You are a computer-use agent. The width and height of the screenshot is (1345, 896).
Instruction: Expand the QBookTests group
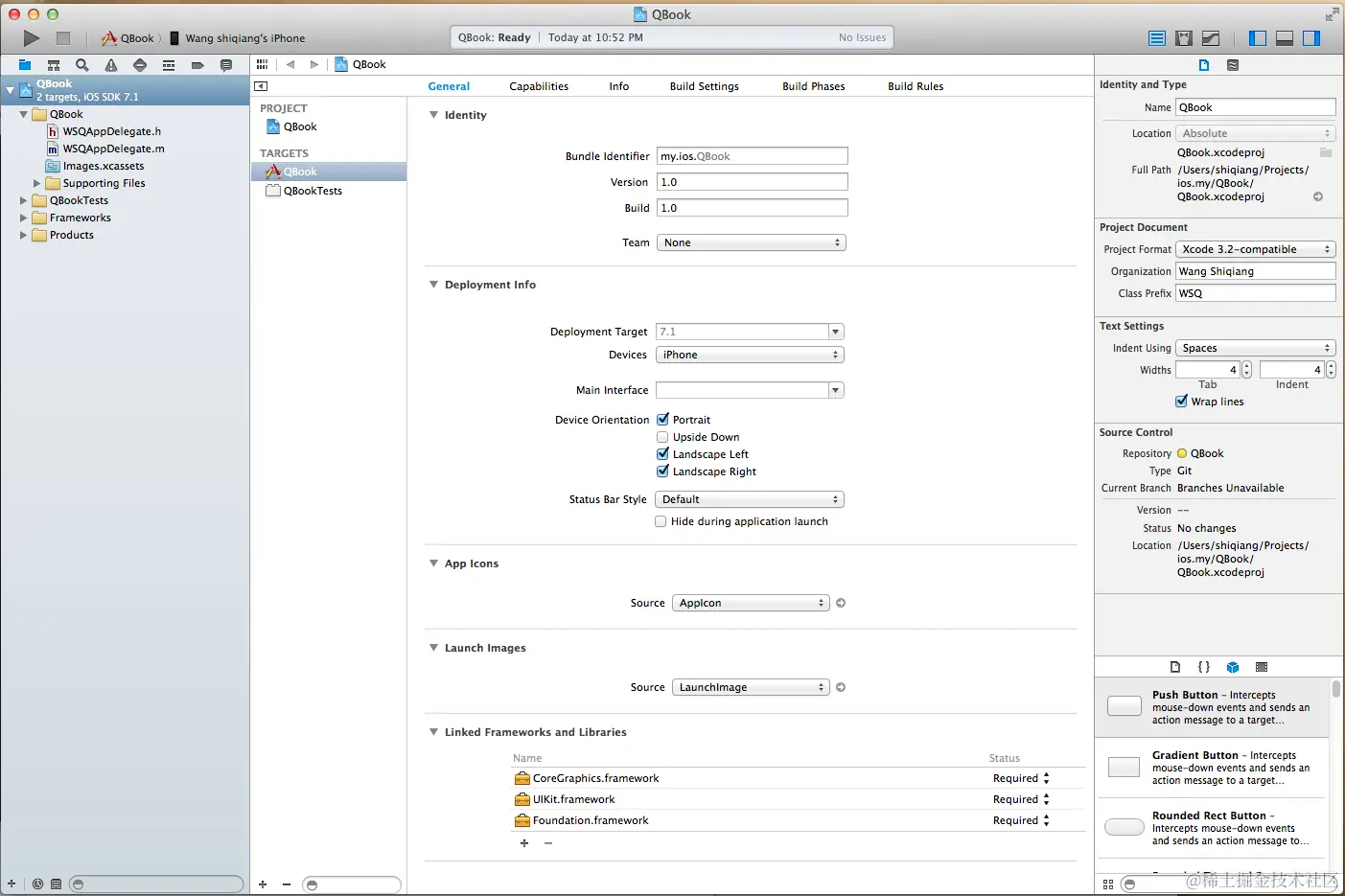[24, 200]
